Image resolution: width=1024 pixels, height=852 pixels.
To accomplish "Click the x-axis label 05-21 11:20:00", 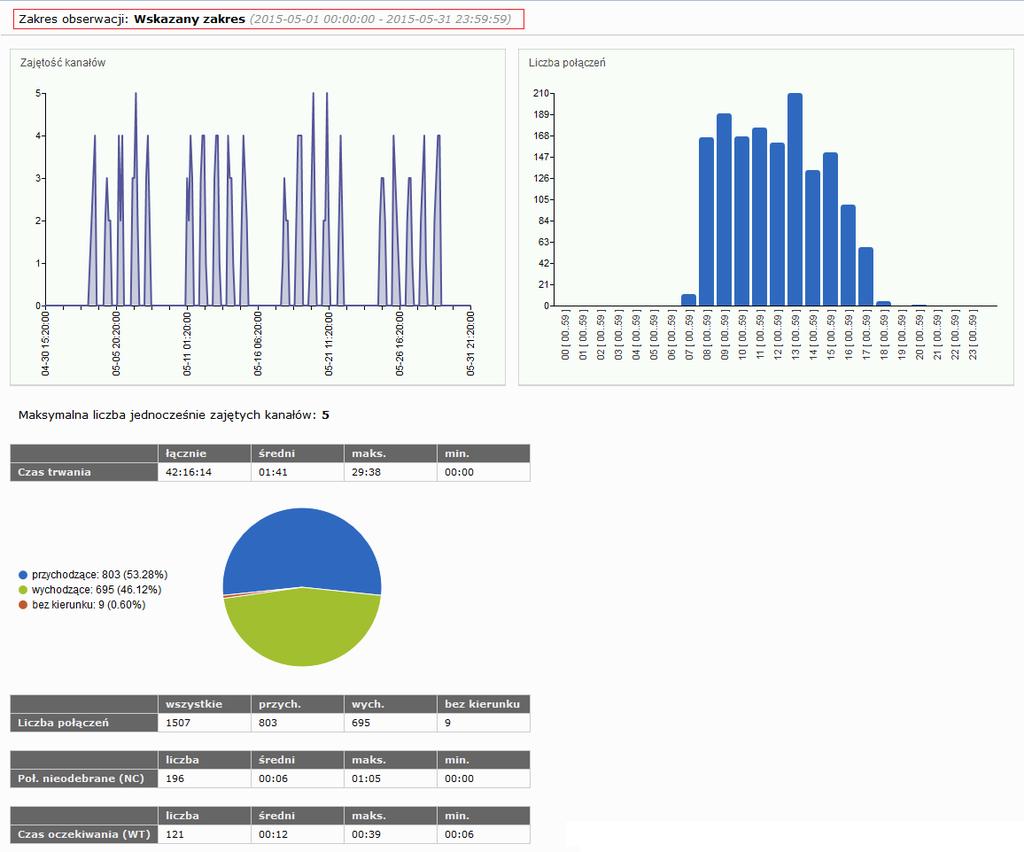I will click(328, 343).
